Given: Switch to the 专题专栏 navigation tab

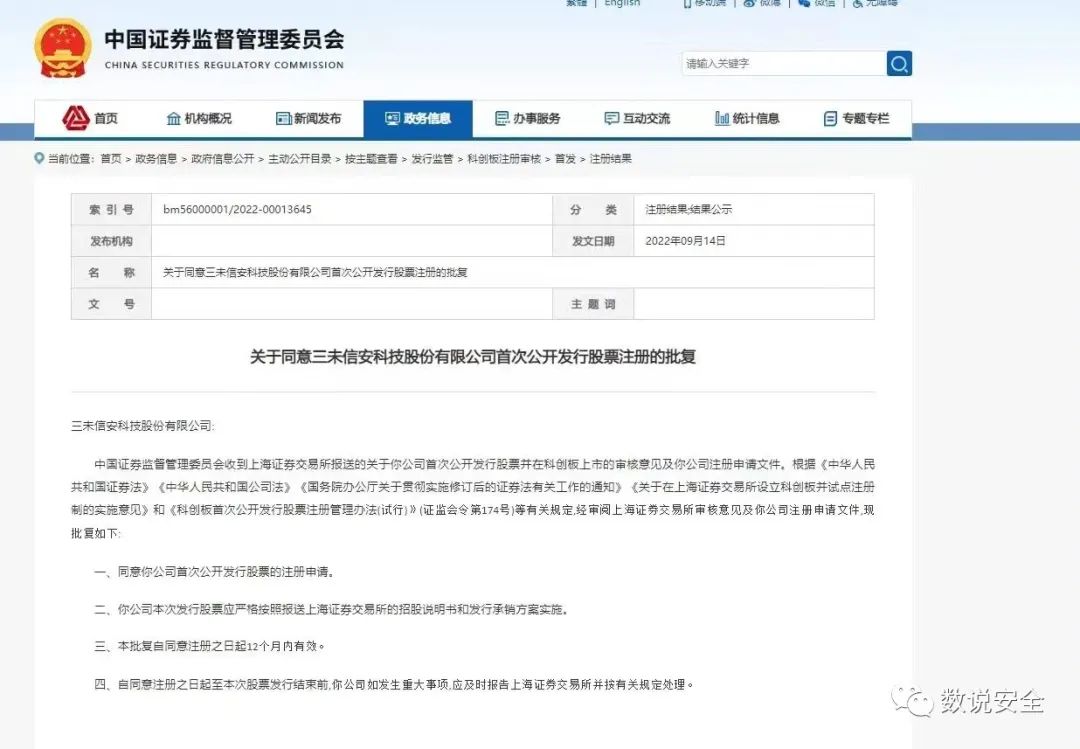Looking at the screenshot, I should [x=857, y=119].
